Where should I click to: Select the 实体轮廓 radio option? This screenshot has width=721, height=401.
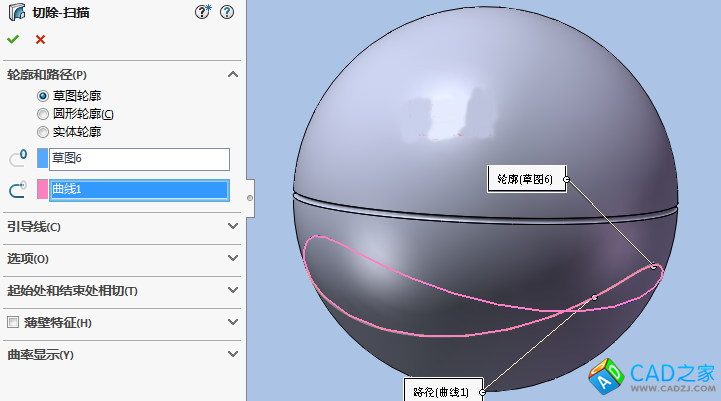[x=43, y=132]
